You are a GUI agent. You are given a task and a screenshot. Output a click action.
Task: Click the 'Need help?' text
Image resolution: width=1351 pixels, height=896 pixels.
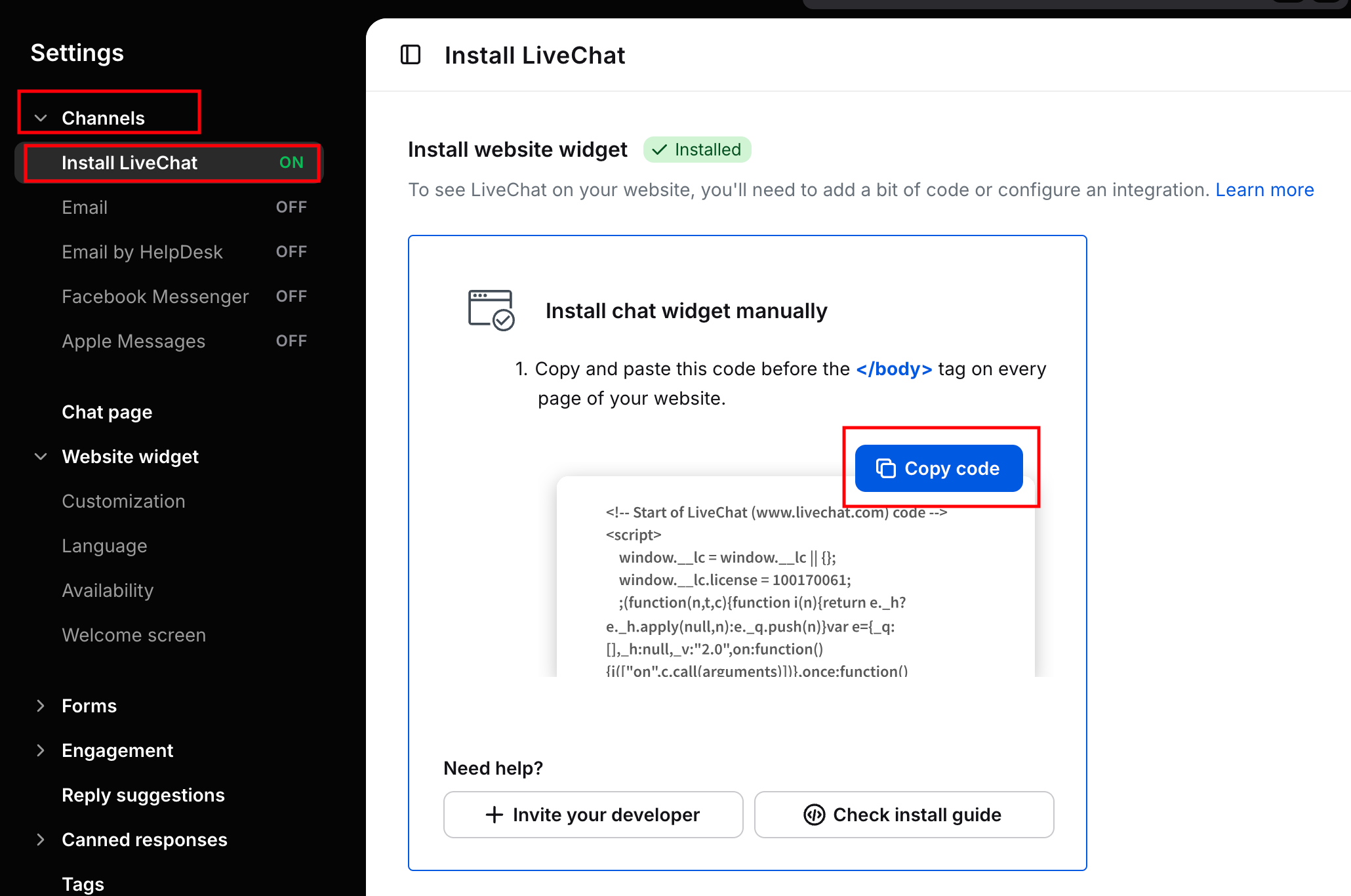point(493,768)
